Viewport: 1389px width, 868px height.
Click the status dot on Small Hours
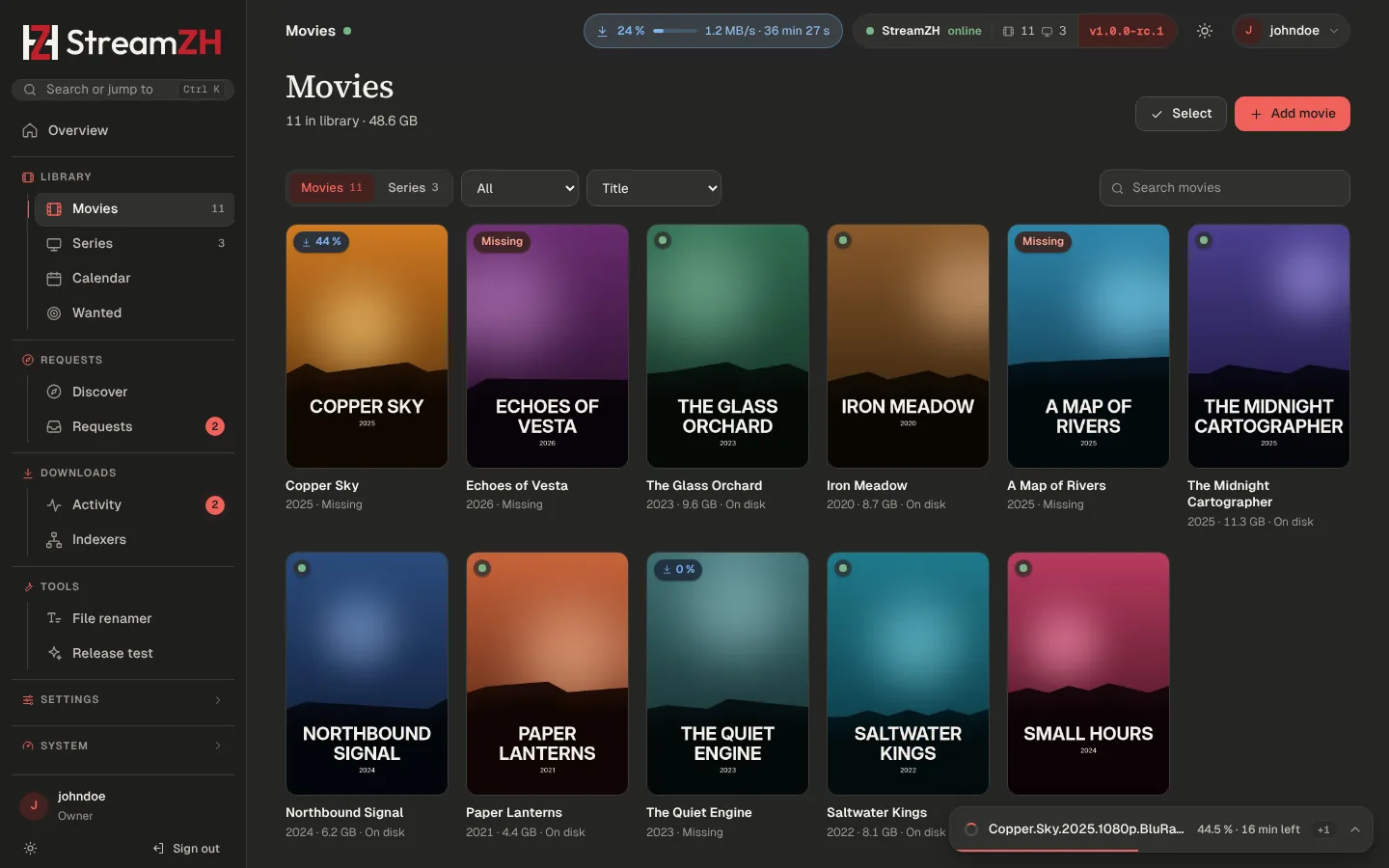coord(1023,569)
